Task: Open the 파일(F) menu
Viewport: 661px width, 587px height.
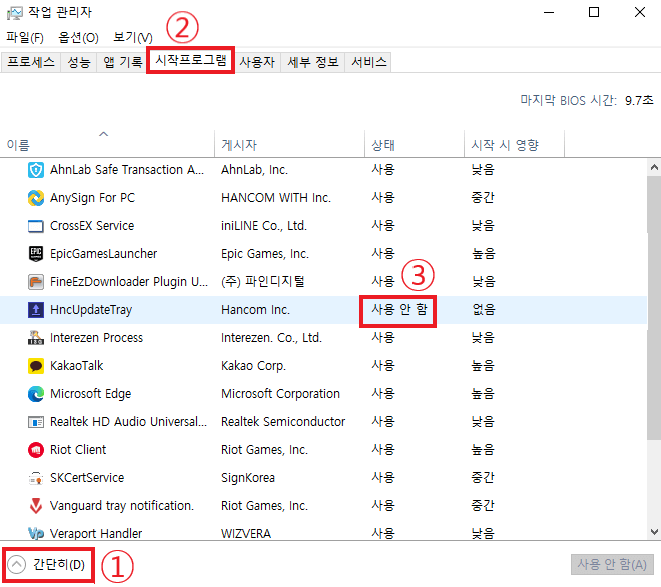Action: (25, 38)
